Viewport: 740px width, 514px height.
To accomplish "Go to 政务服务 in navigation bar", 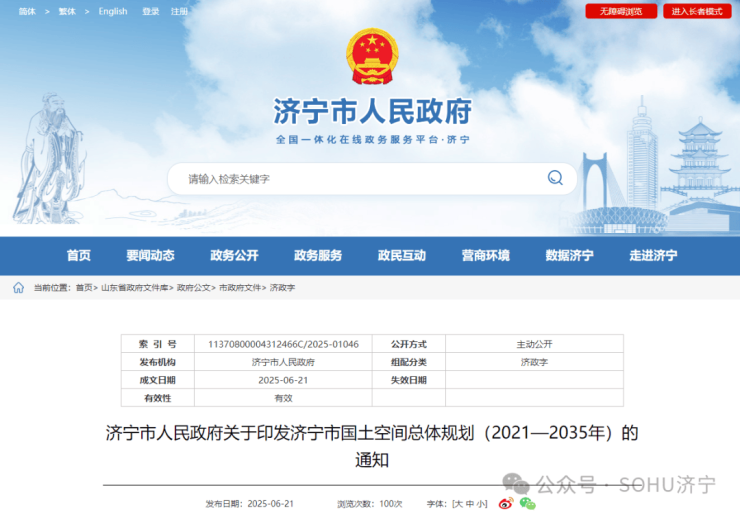I will [x=318, y=256].
